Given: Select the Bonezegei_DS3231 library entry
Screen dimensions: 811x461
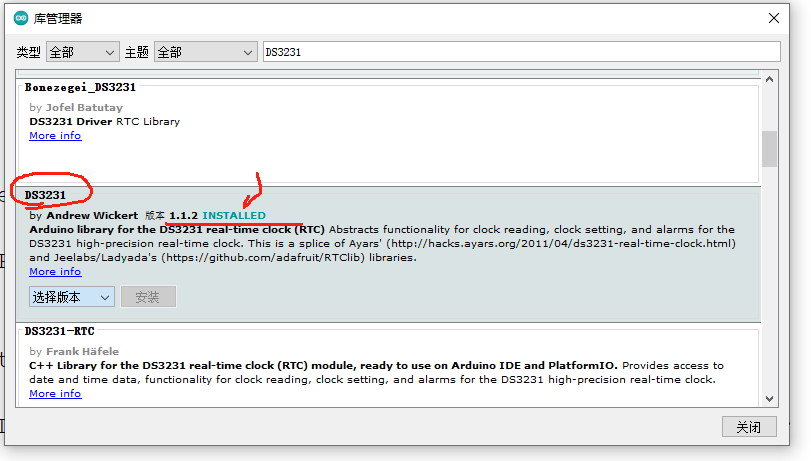Looking at the screenshot, I should tap(80, 87).
